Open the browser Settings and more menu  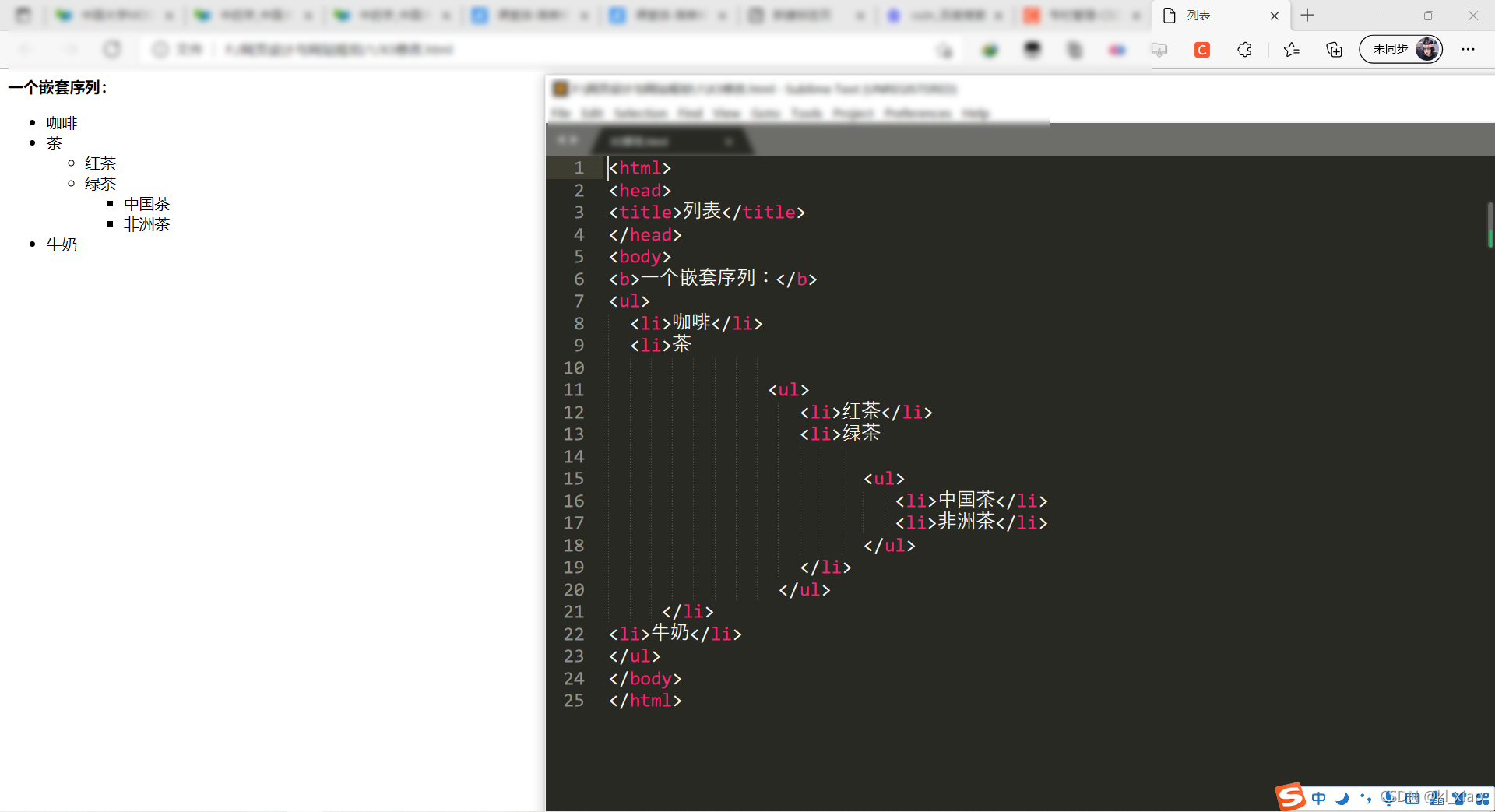pos(1468,49)
